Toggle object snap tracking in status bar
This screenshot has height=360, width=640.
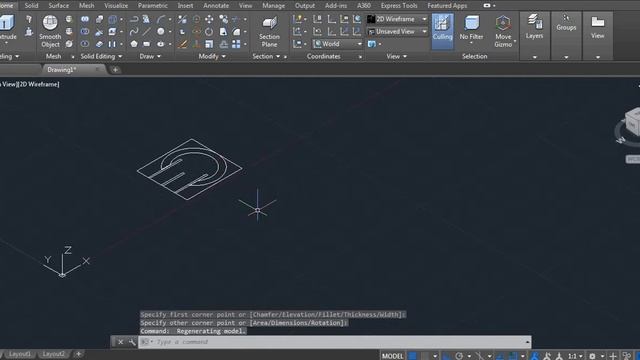pyautogui.click(x=501, y=356)
